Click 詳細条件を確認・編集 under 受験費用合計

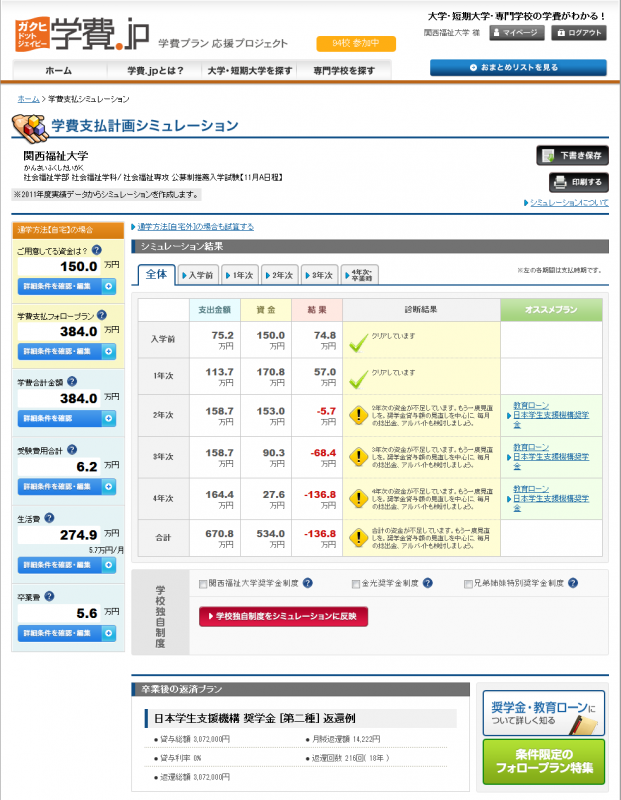67,487
